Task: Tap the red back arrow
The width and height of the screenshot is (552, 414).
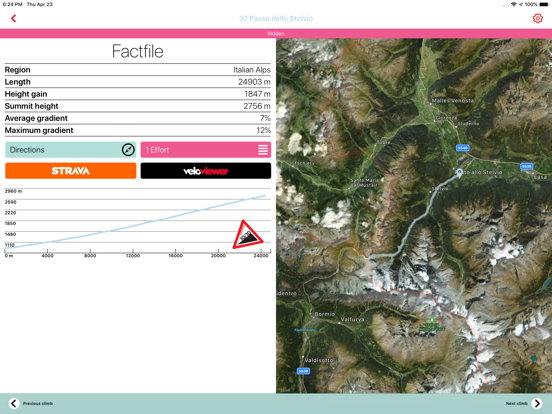Action: [x=13, y=18]
